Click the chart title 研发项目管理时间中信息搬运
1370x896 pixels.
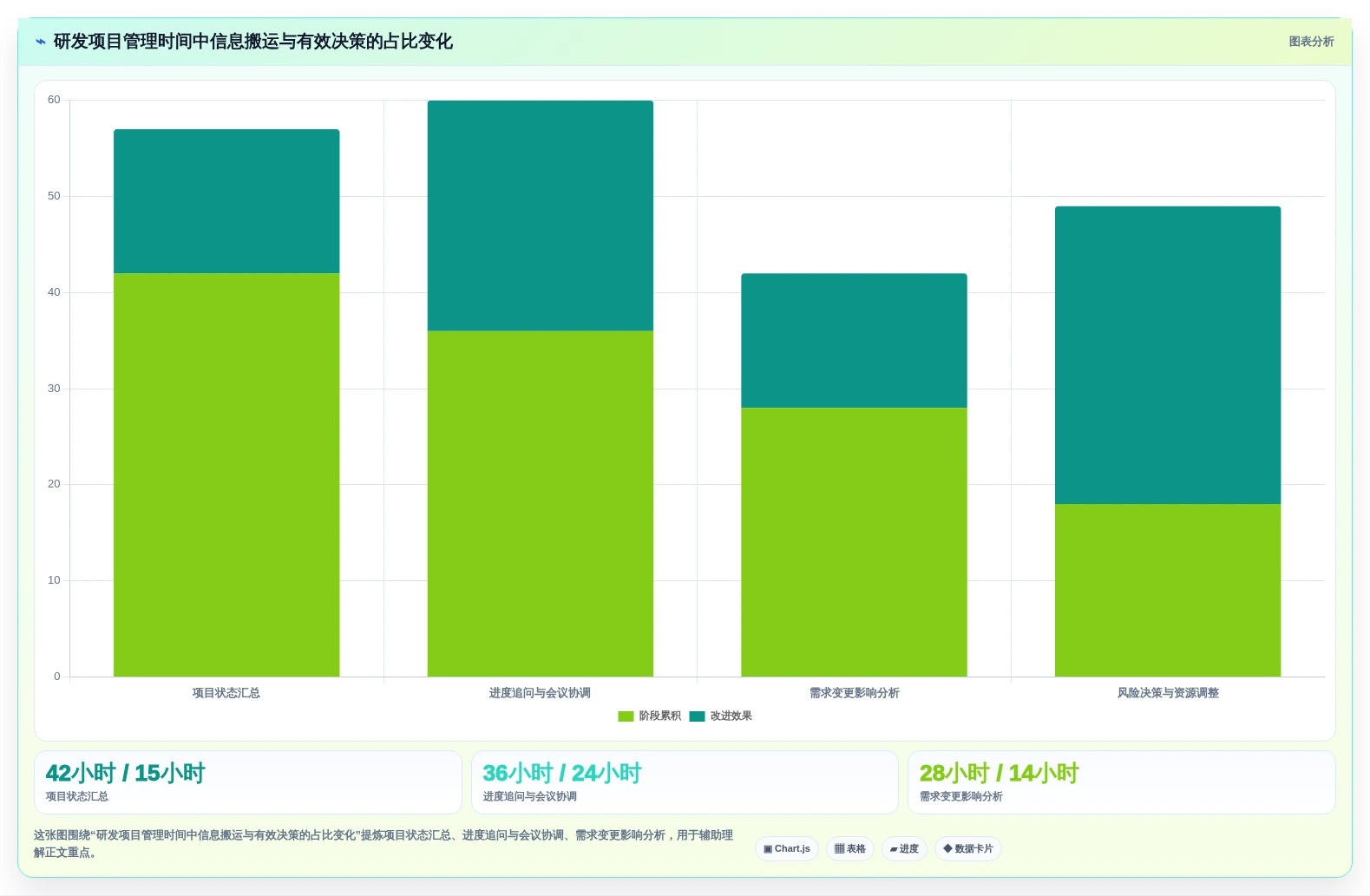click(252, 42)
